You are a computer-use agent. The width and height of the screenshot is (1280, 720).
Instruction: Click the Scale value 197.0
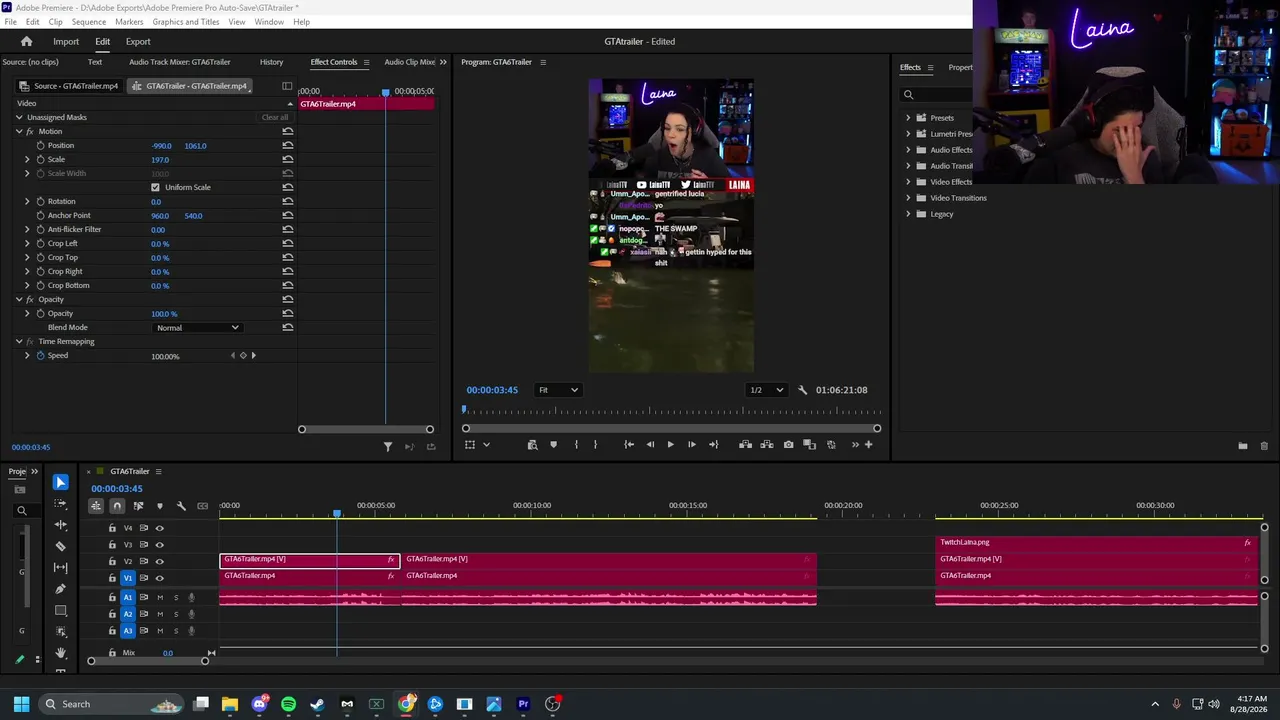[160, 160]
